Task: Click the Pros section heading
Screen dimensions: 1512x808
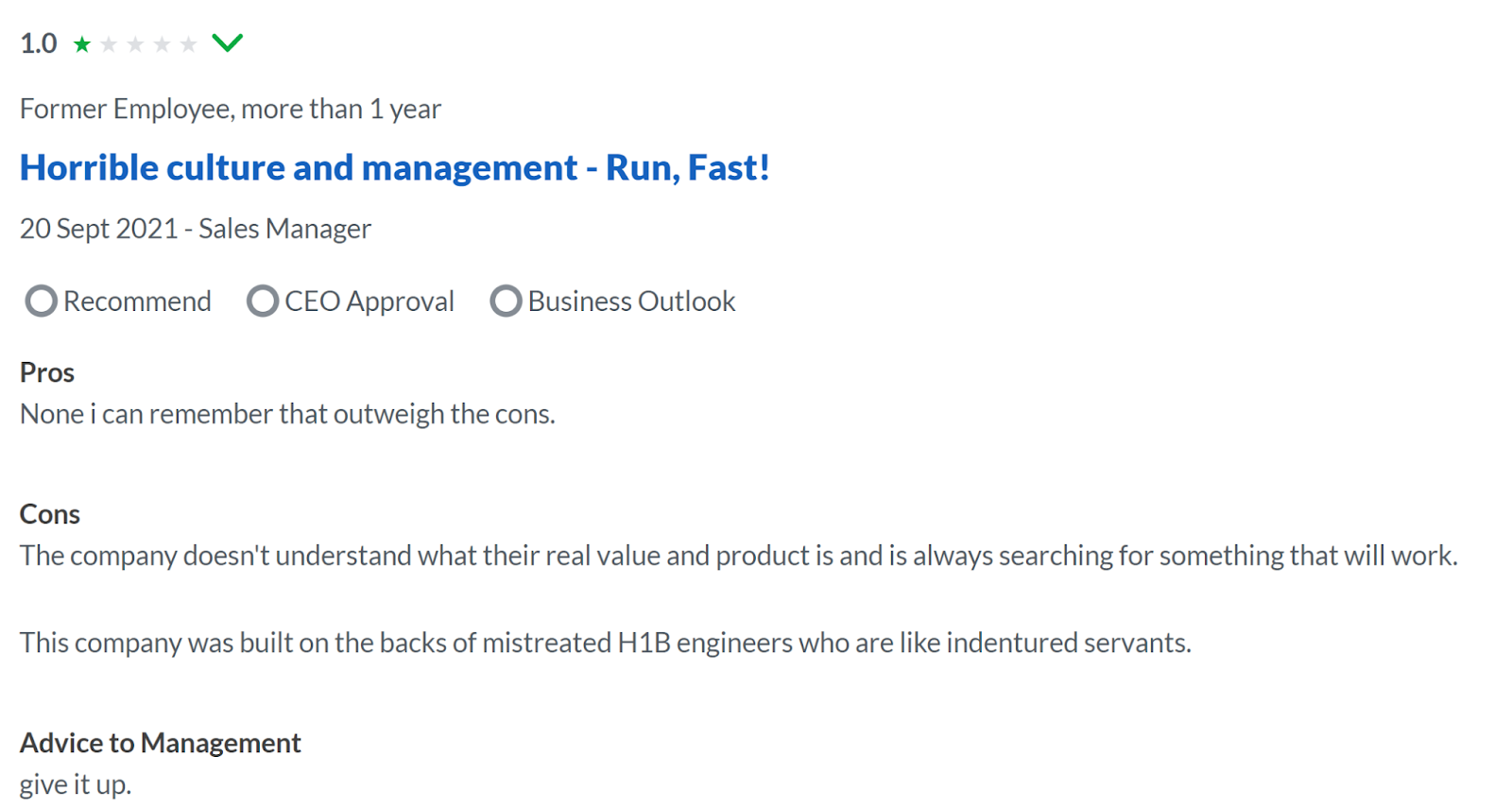Action: click(47, 372)
